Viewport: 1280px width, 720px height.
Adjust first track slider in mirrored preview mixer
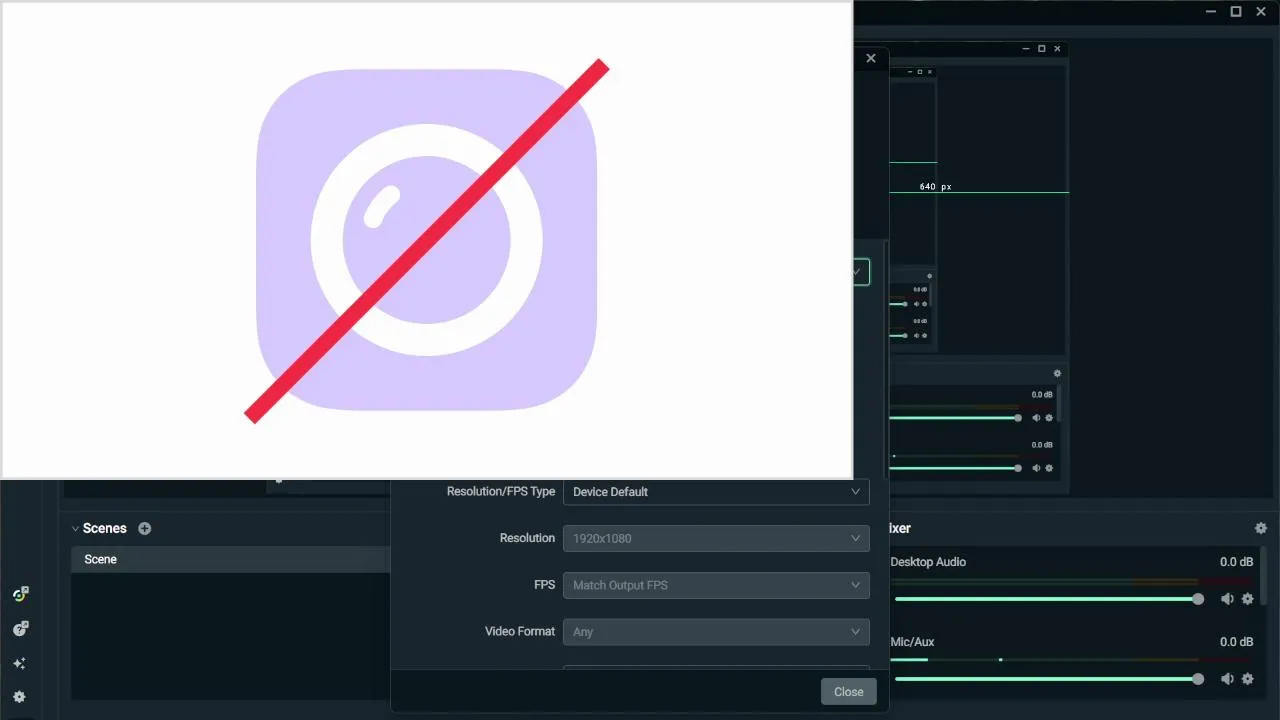coord(955,418)
